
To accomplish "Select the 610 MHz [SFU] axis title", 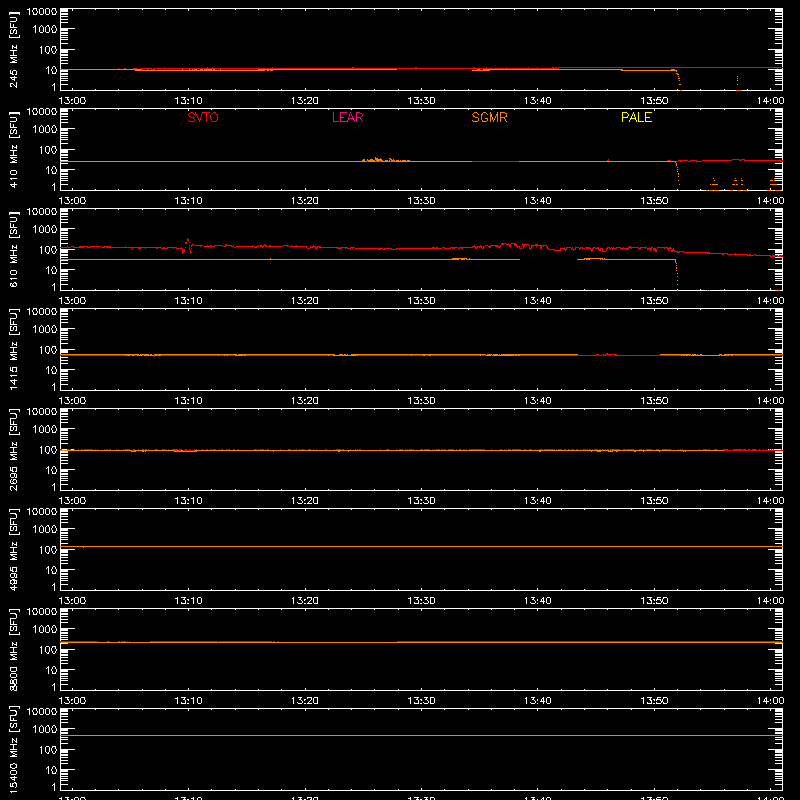I will pos(13,249).
